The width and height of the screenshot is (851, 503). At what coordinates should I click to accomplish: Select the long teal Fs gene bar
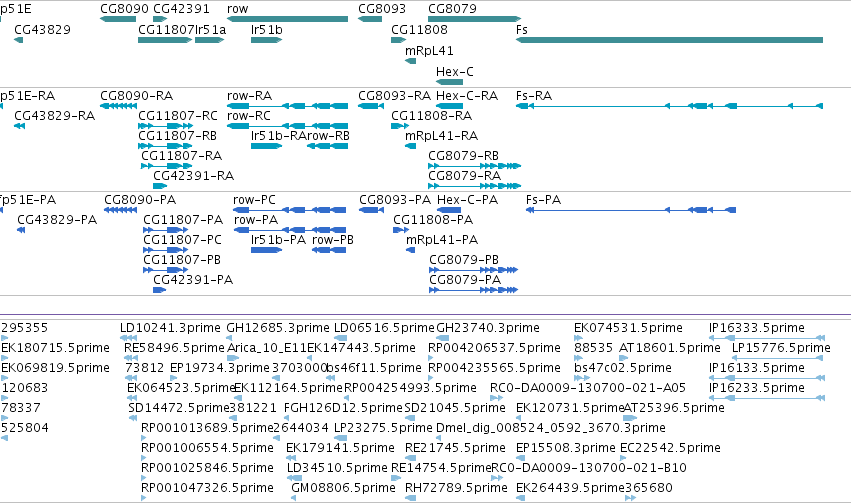669,40
